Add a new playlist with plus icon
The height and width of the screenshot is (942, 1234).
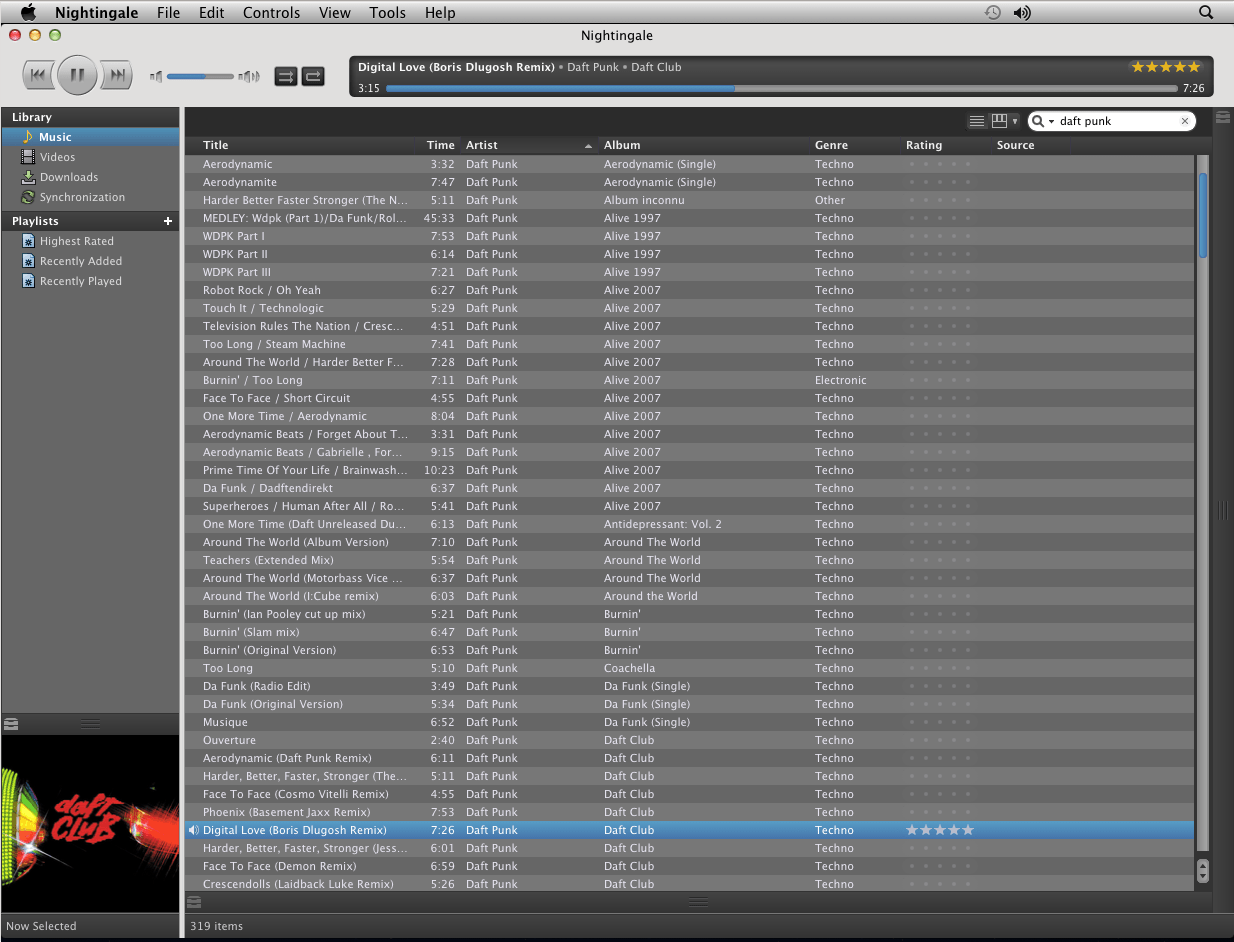168,221
